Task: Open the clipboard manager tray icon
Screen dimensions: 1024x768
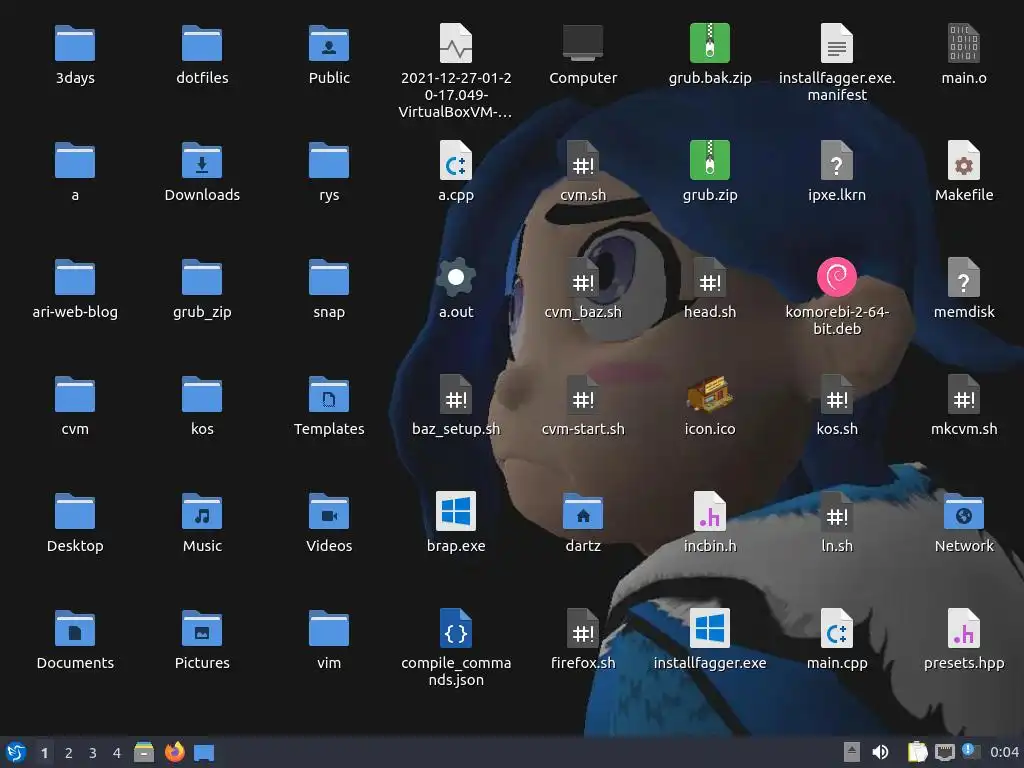Action: point(918,752)
